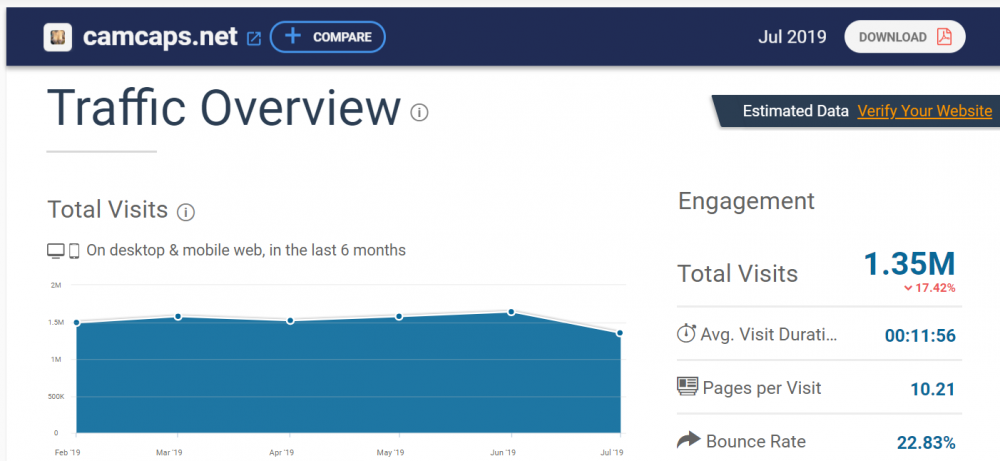
Task: Click the Avg. Visit Duration stopwatch icon
Action: point(686,334)
